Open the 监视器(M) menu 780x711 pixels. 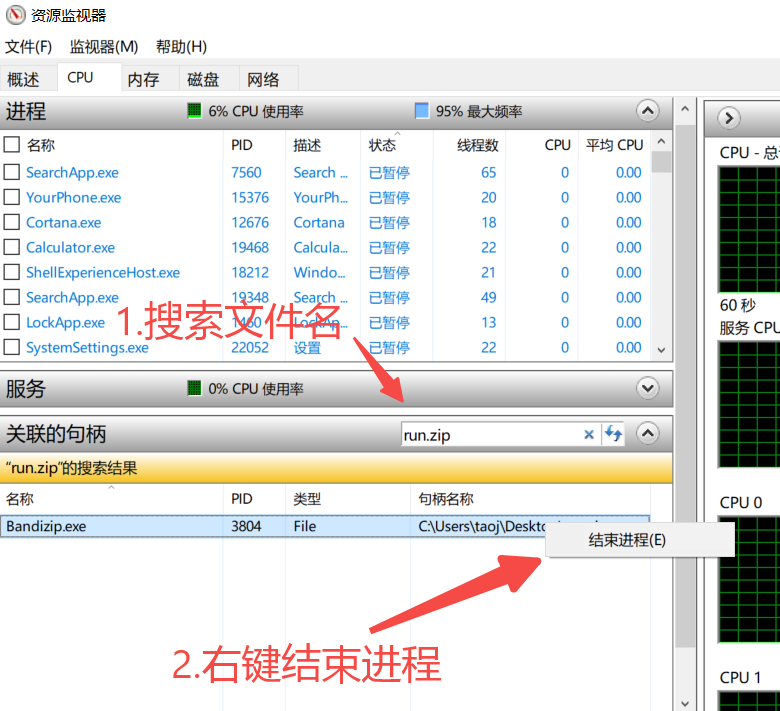[x=103, y=47]
